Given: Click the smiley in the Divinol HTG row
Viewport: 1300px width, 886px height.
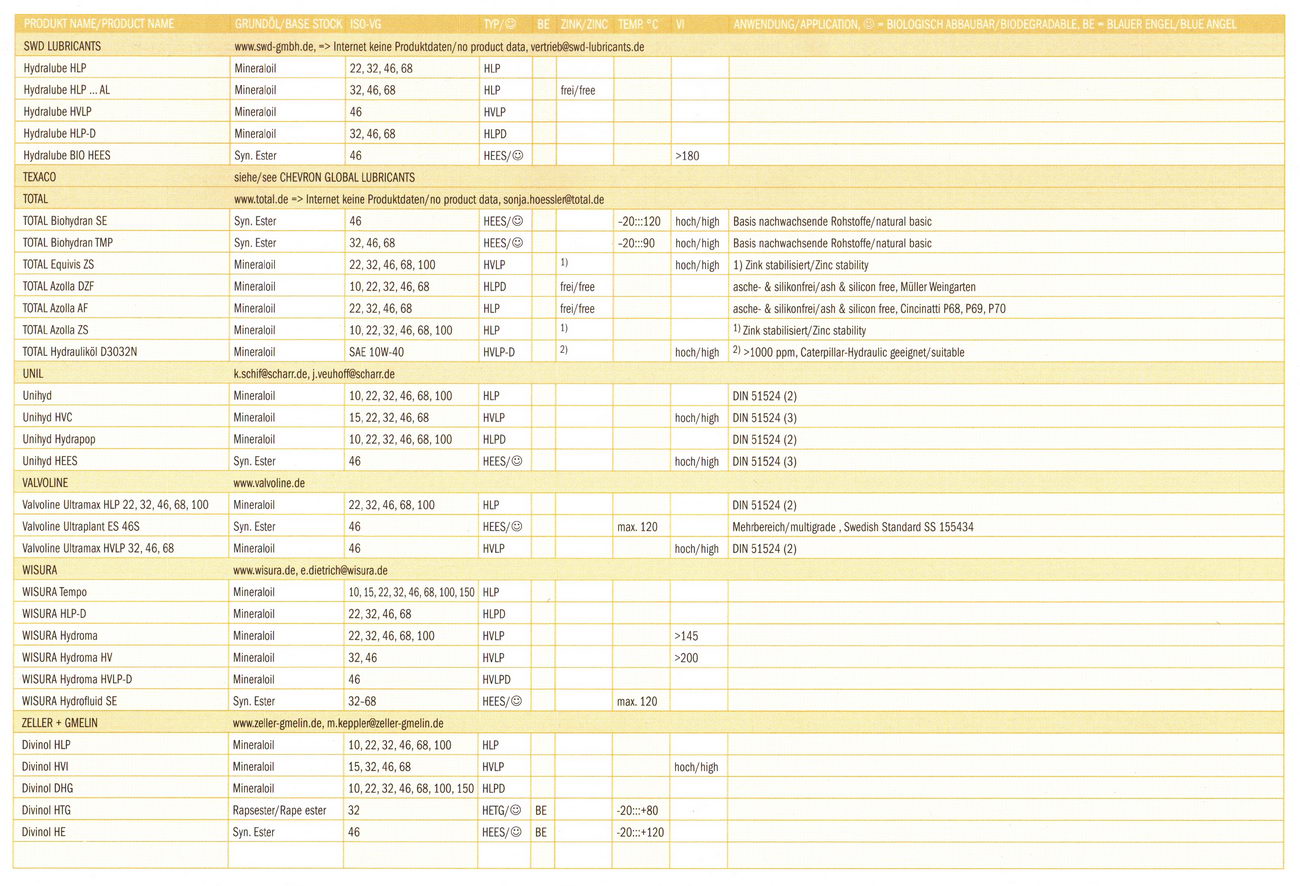Looking at the screenshot, I should [517, 810].
